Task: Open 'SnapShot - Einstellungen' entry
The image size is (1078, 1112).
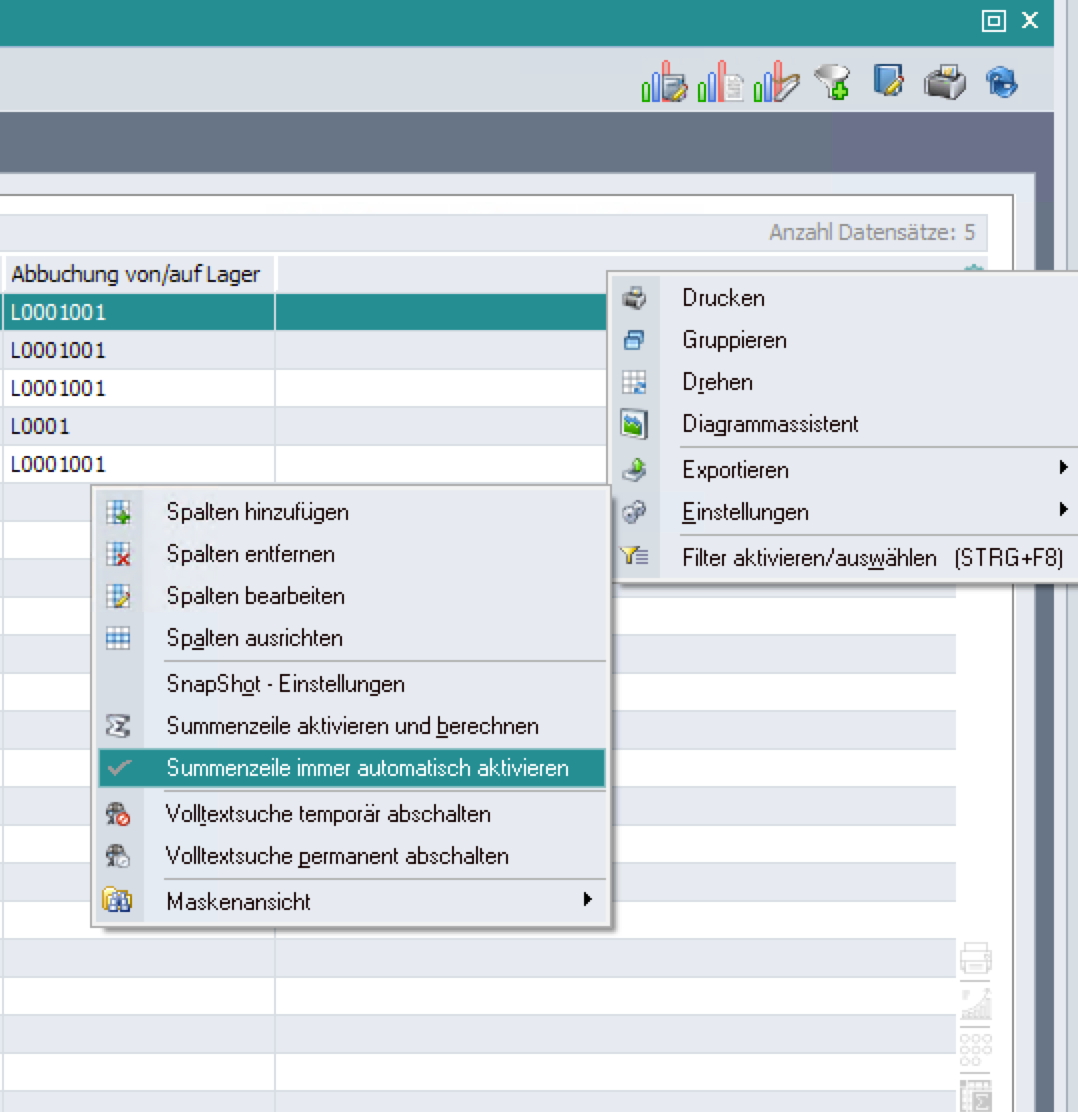Action: point(285,684)
